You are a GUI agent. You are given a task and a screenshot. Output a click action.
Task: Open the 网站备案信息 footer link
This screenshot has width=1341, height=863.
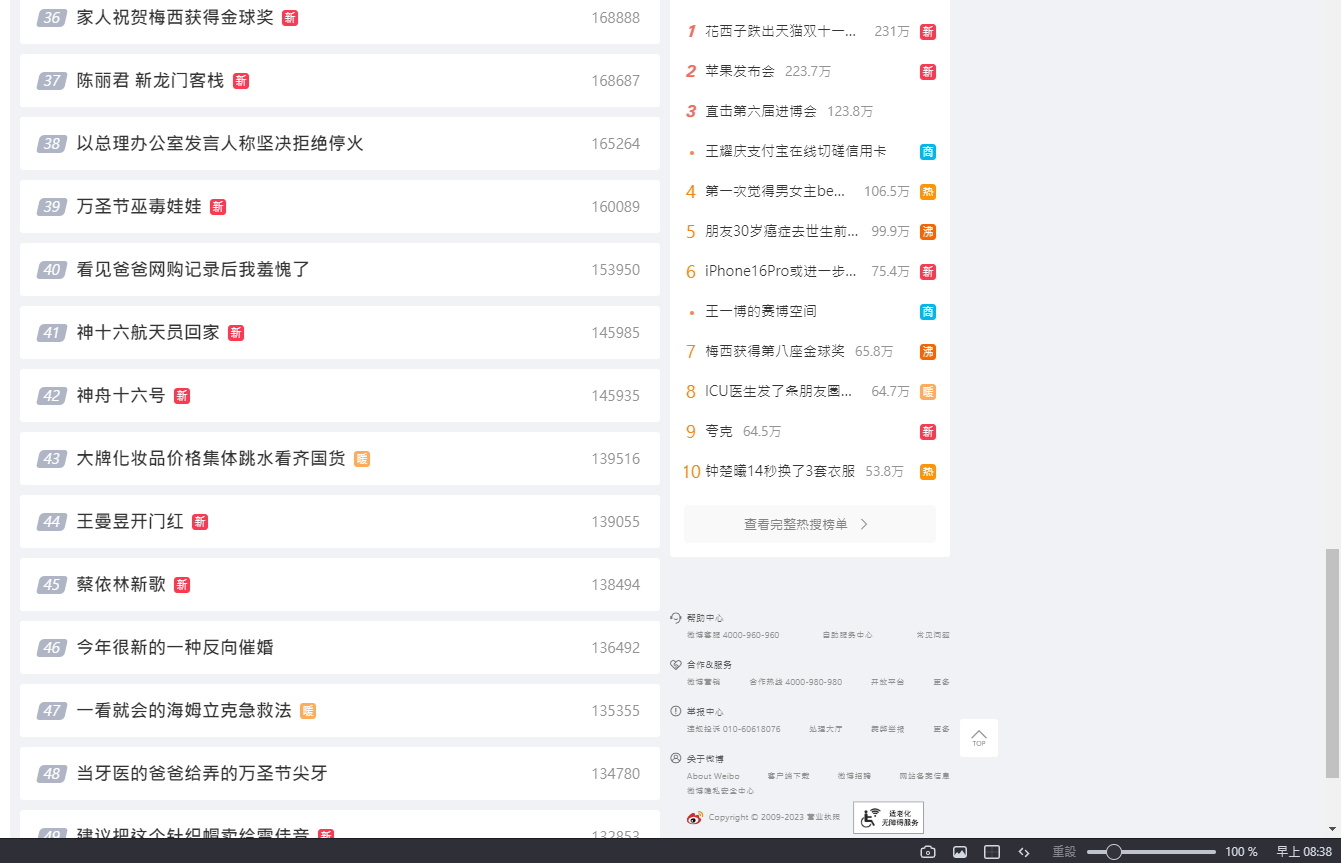click(x=924, y=776)
